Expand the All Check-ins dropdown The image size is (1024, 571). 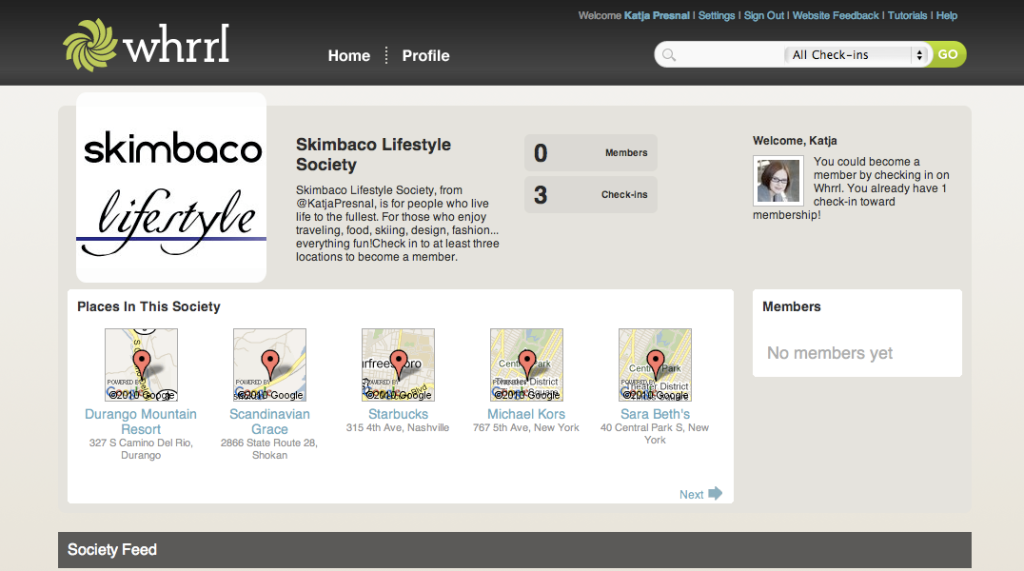coord(856,55)
